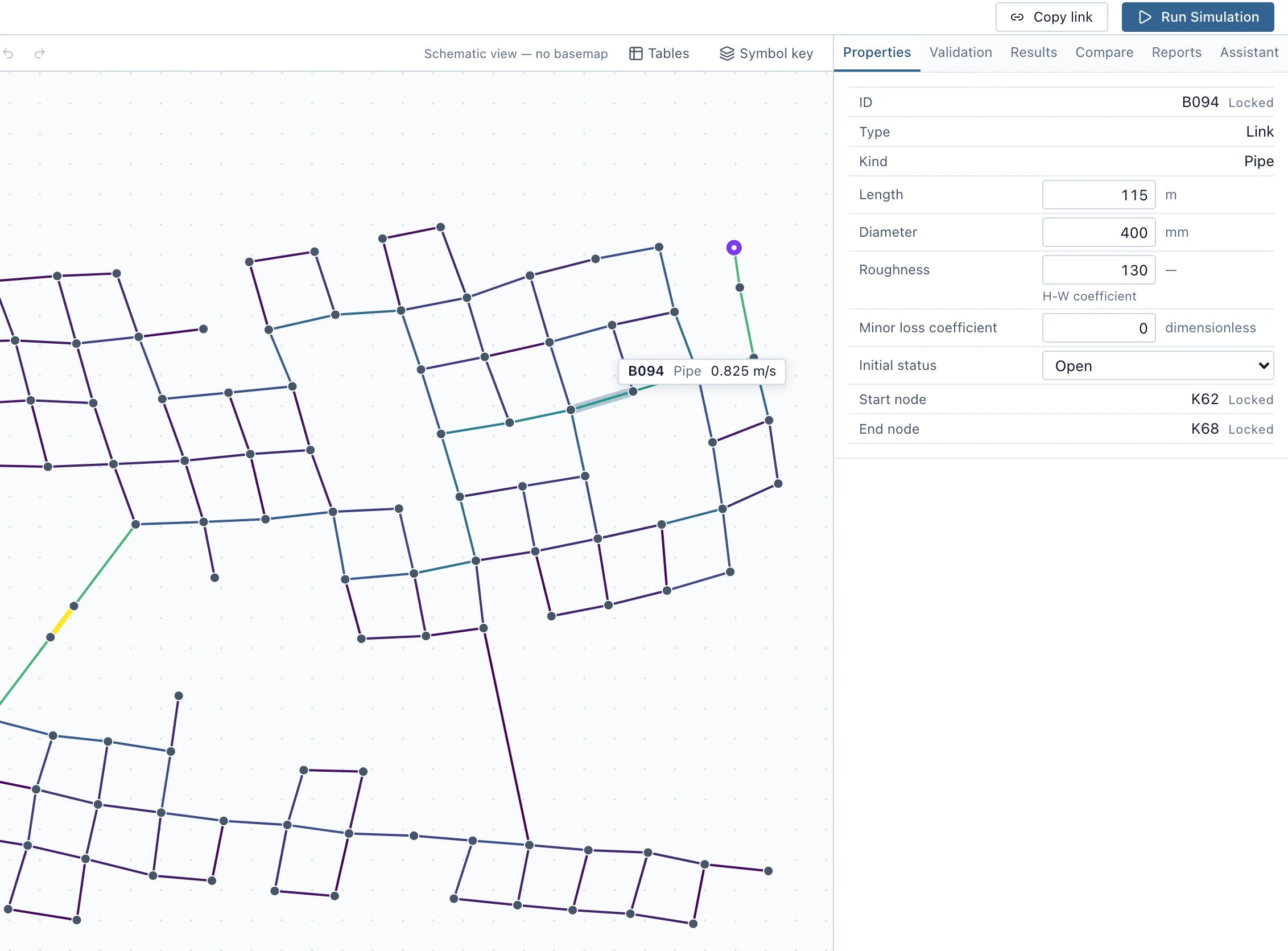Click end node value K68
Image resolution: width=1288 pixels, height=951 pixels.
(1204, 429)
